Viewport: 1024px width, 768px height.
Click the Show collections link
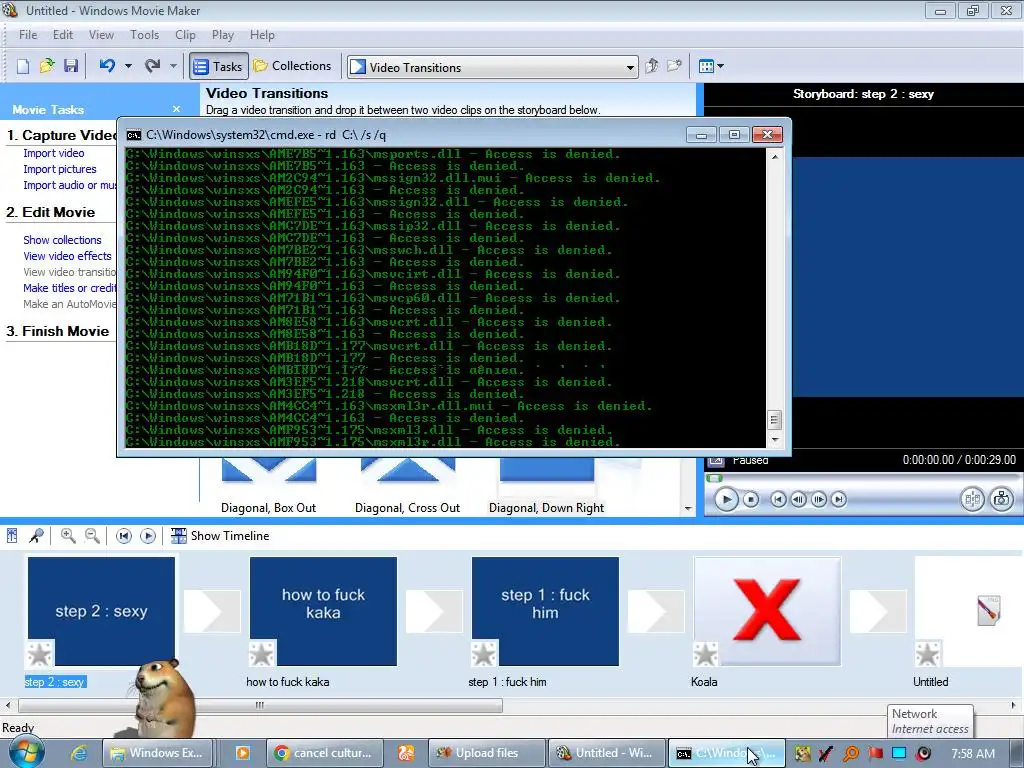point(62,240)
